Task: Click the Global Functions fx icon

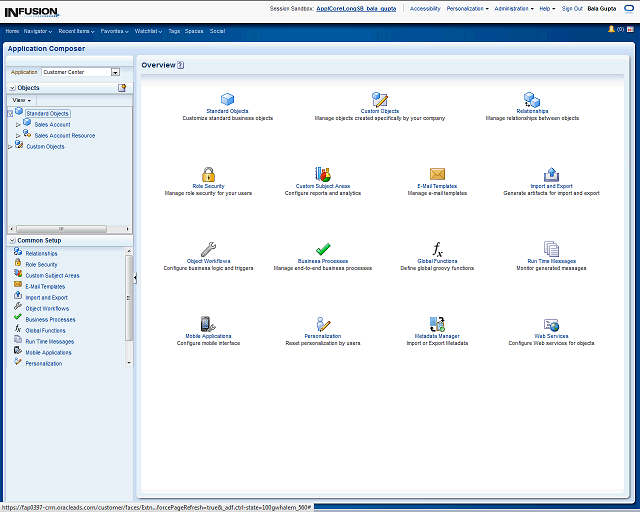Action: tap(437, 249)
